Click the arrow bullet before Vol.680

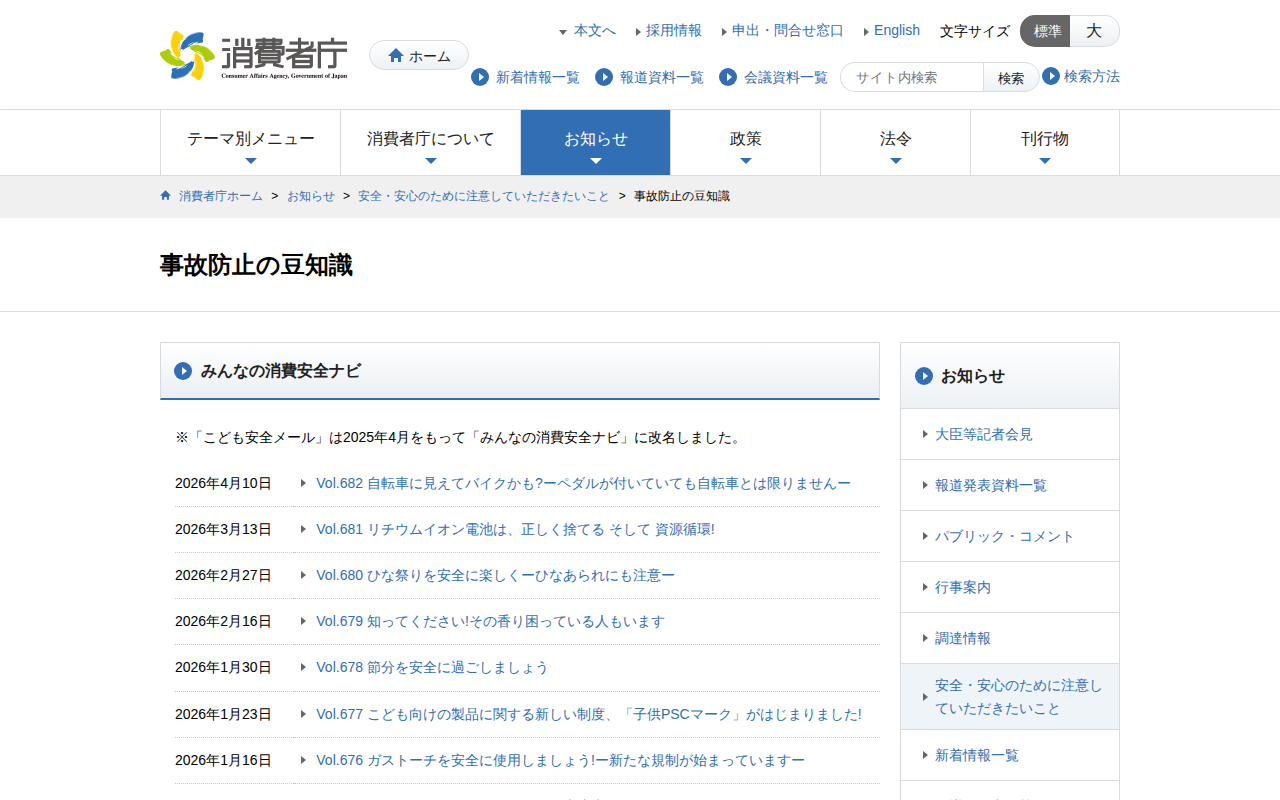(x=303, y=575)
